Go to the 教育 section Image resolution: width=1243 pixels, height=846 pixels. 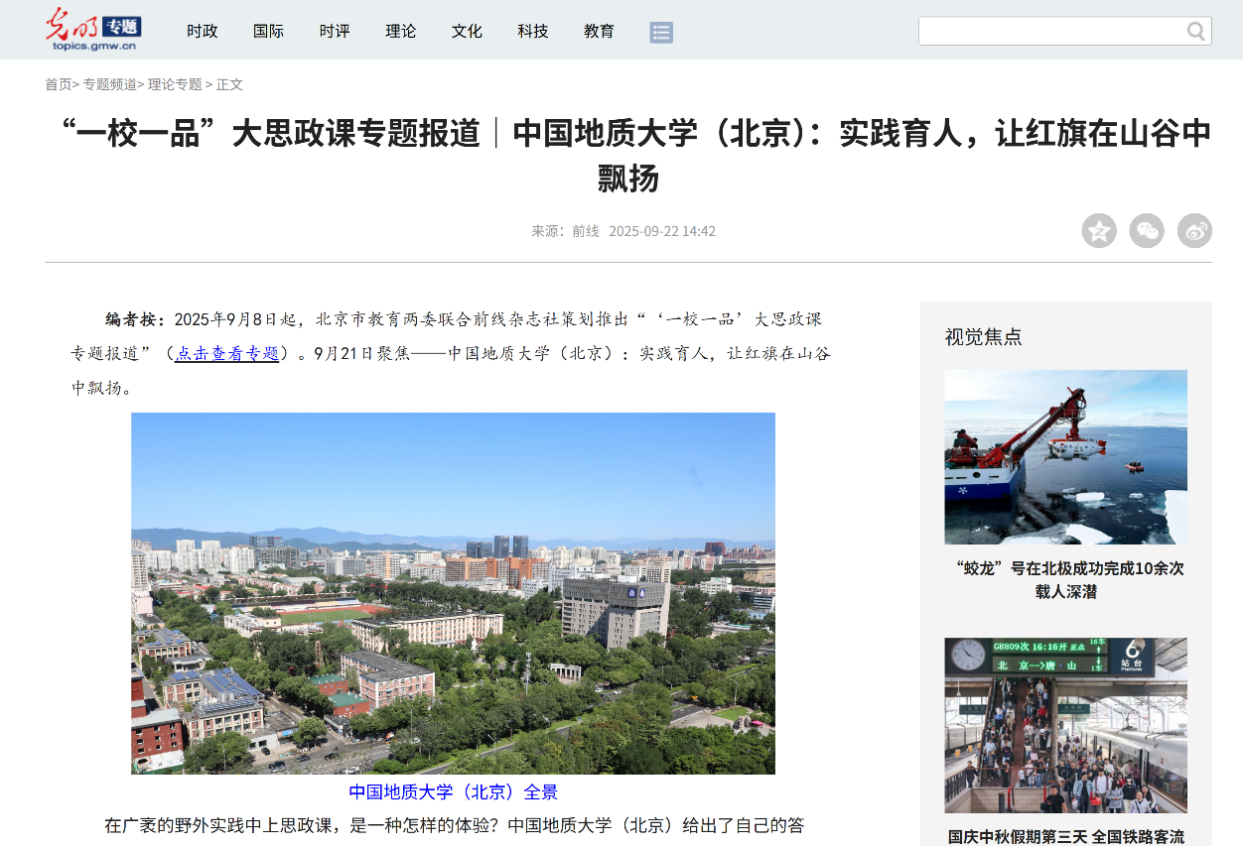[x=599, y=31]
